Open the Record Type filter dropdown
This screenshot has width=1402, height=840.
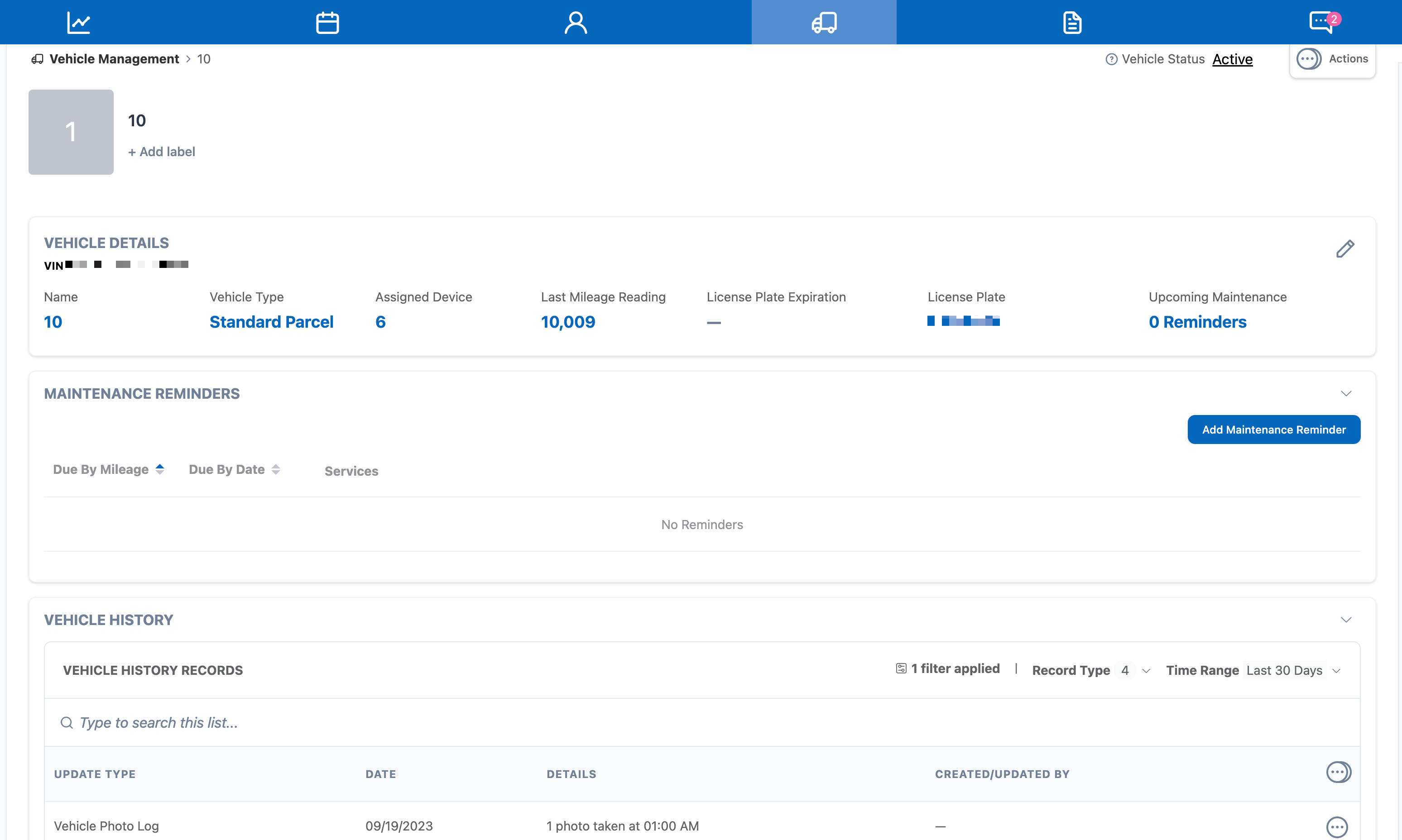pyautogui.click(x=1090, y=671)
